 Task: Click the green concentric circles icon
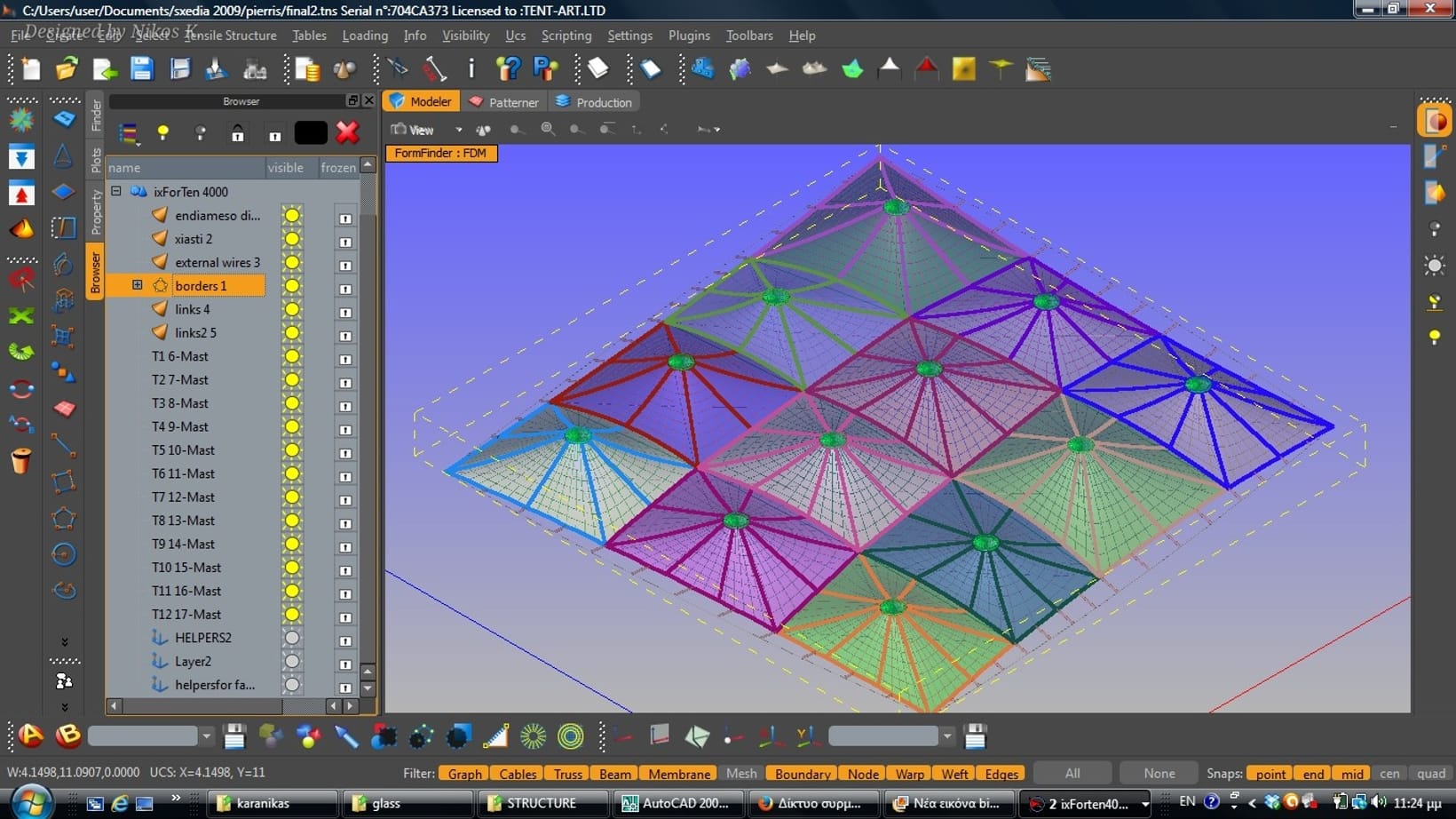click(571, 736)
